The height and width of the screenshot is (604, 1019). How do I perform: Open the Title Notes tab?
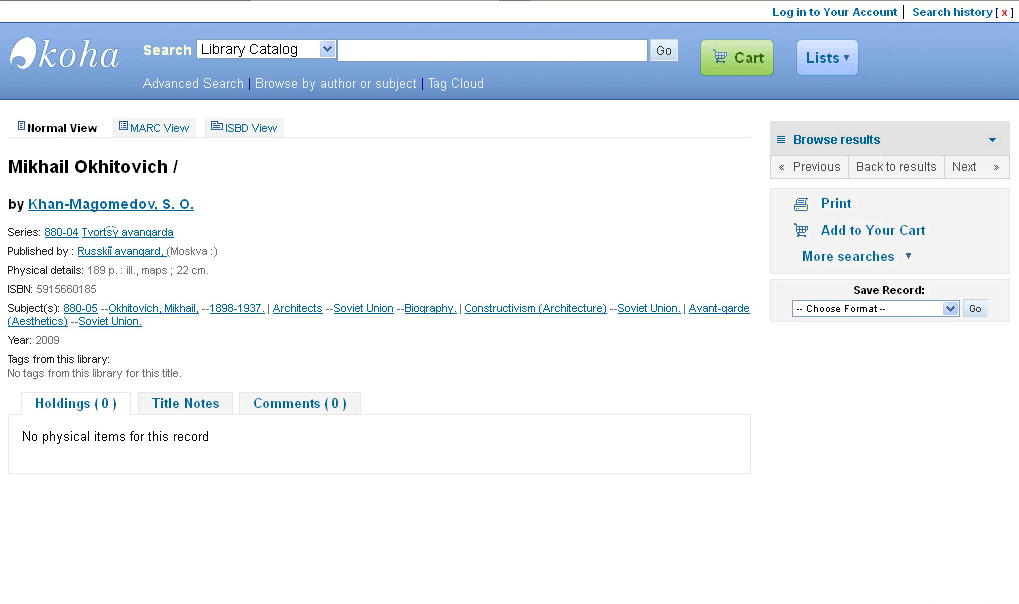coord(185,404)
